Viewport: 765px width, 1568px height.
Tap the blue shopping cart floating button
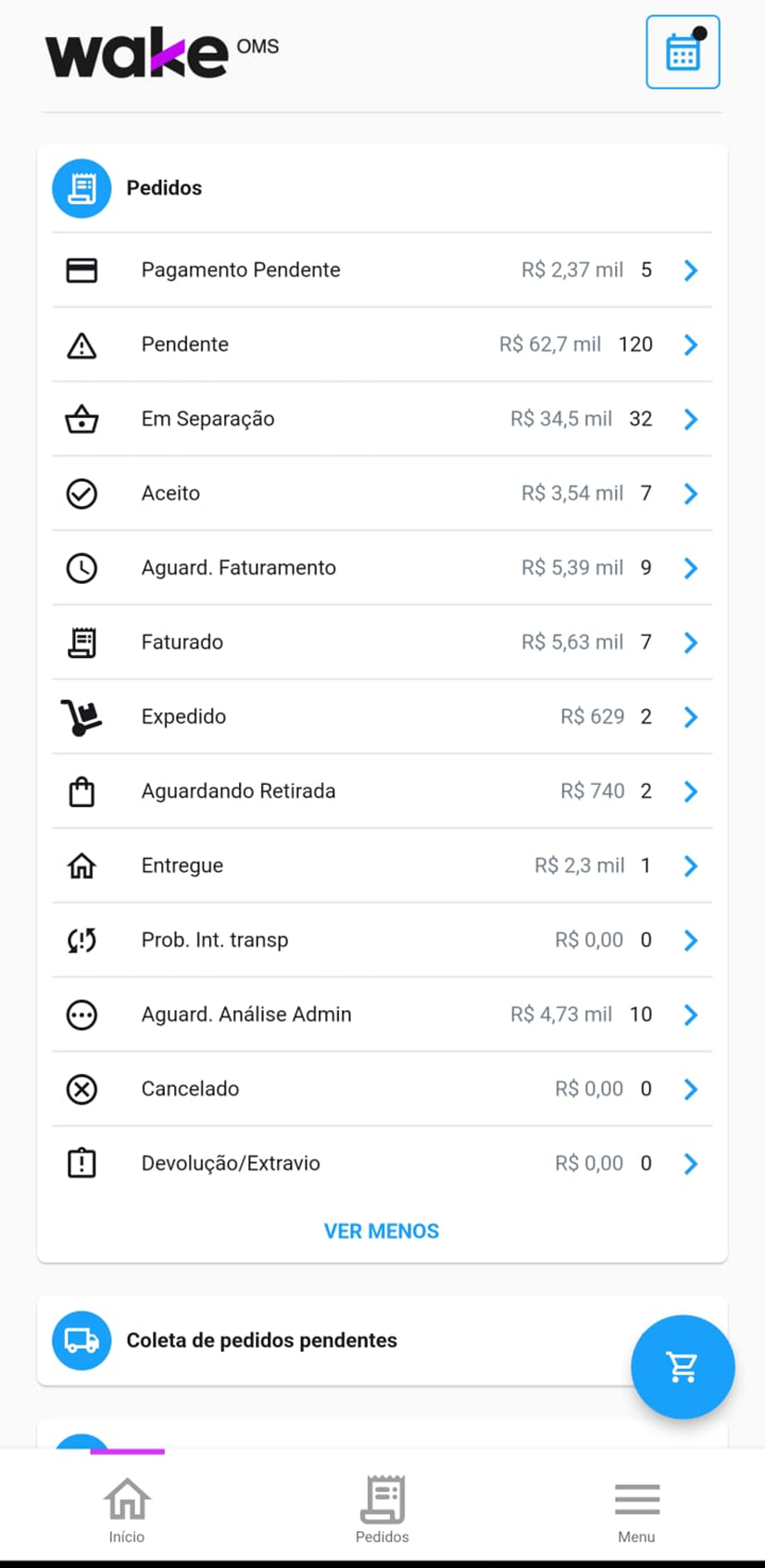tap(683, 1367)
